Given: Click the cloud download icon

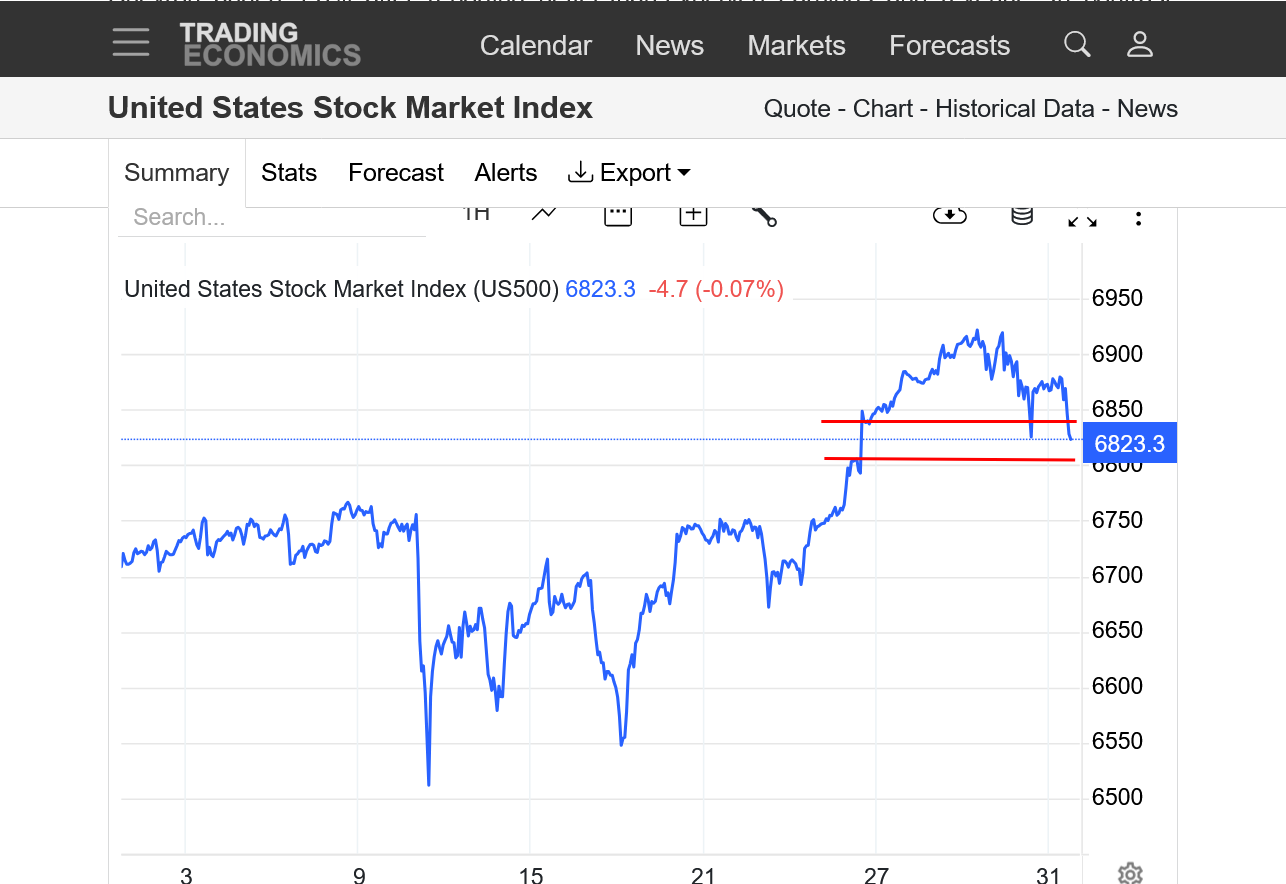Looking at the screenshot, I should pos(949,215).
